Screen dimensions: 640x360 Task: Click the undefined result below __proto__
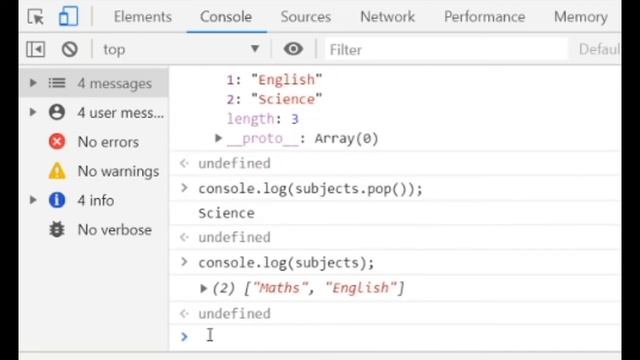[x=234, y=163]
